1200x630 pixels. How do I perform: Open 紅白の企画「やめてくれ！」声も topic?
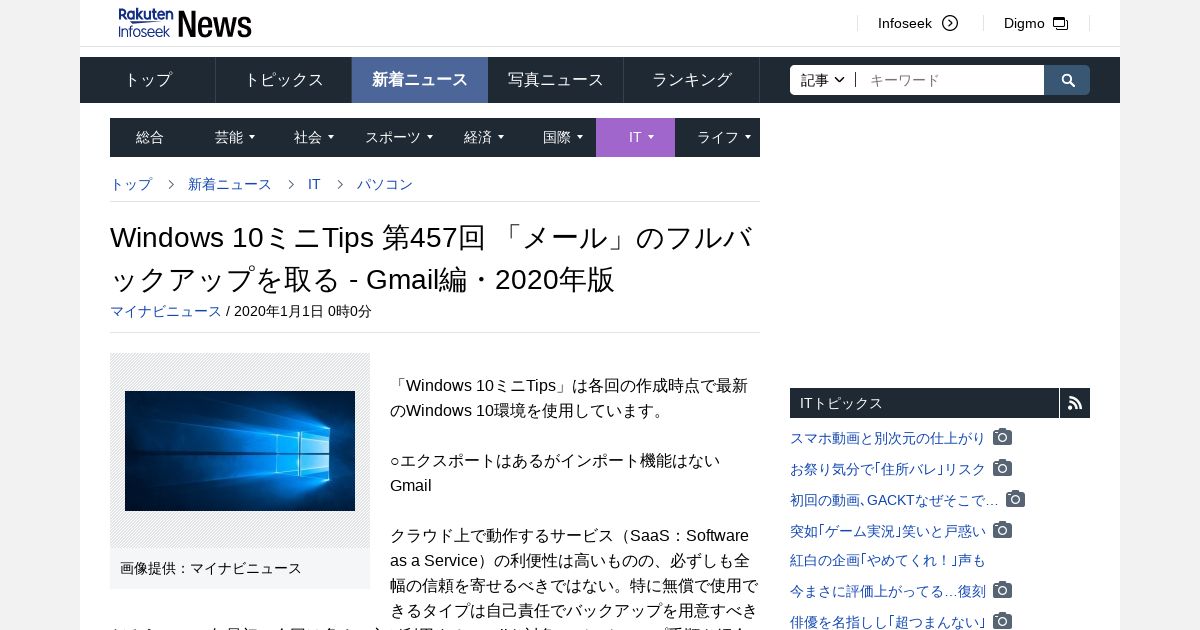[888, 560]
